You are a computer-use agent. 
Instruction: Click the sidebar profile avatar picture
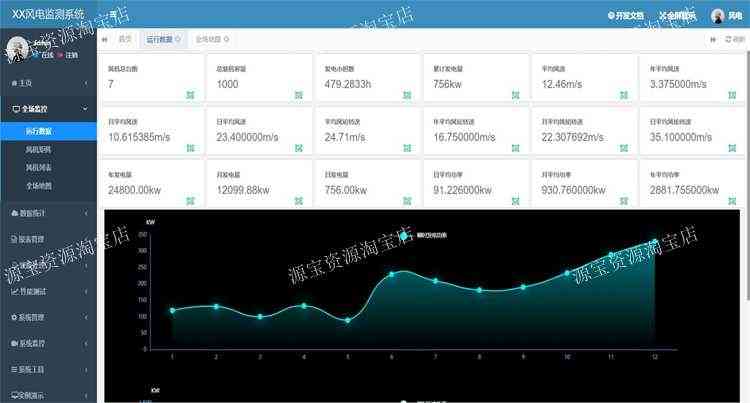pos(18,48)
